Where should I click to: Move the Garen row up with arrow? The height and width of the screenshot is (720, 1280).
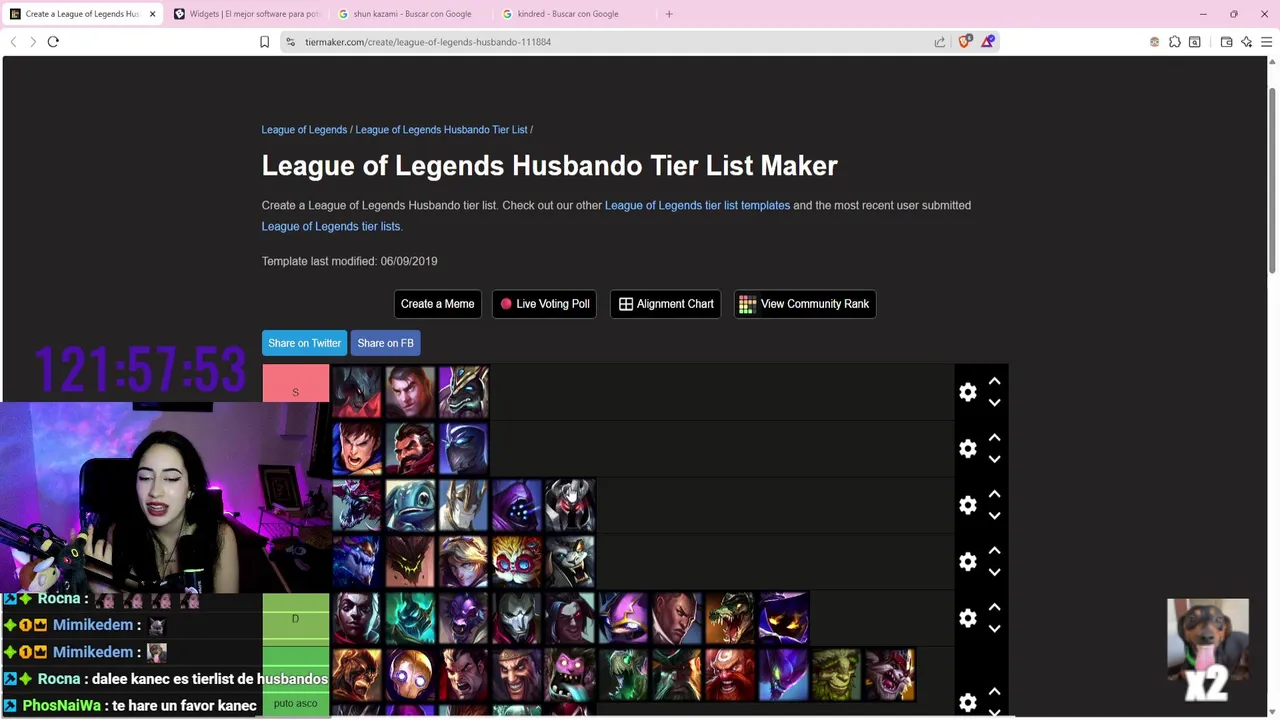tap(994, 438)
